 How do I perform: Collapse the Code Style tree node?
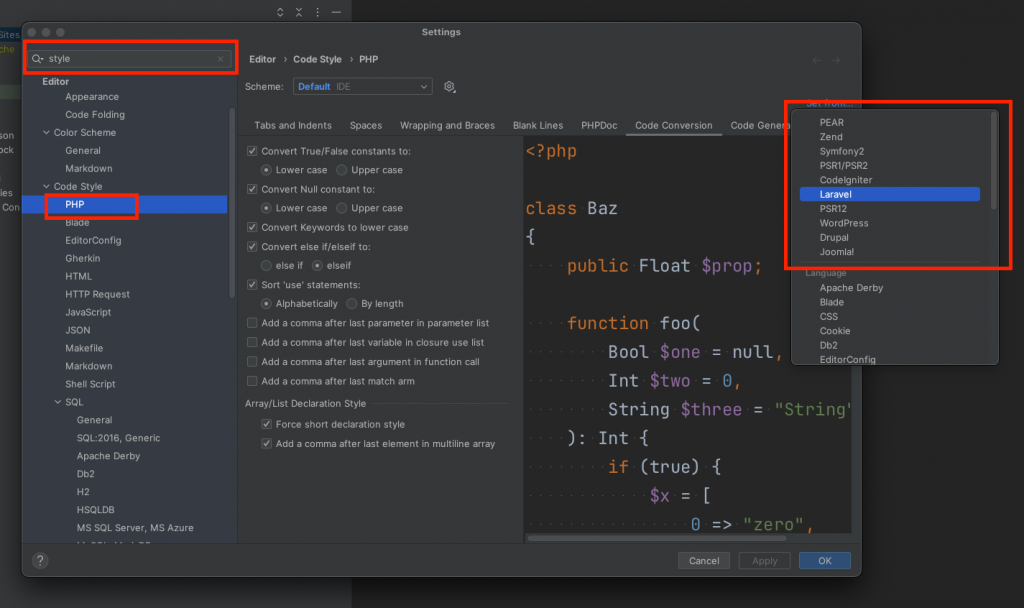46,186
